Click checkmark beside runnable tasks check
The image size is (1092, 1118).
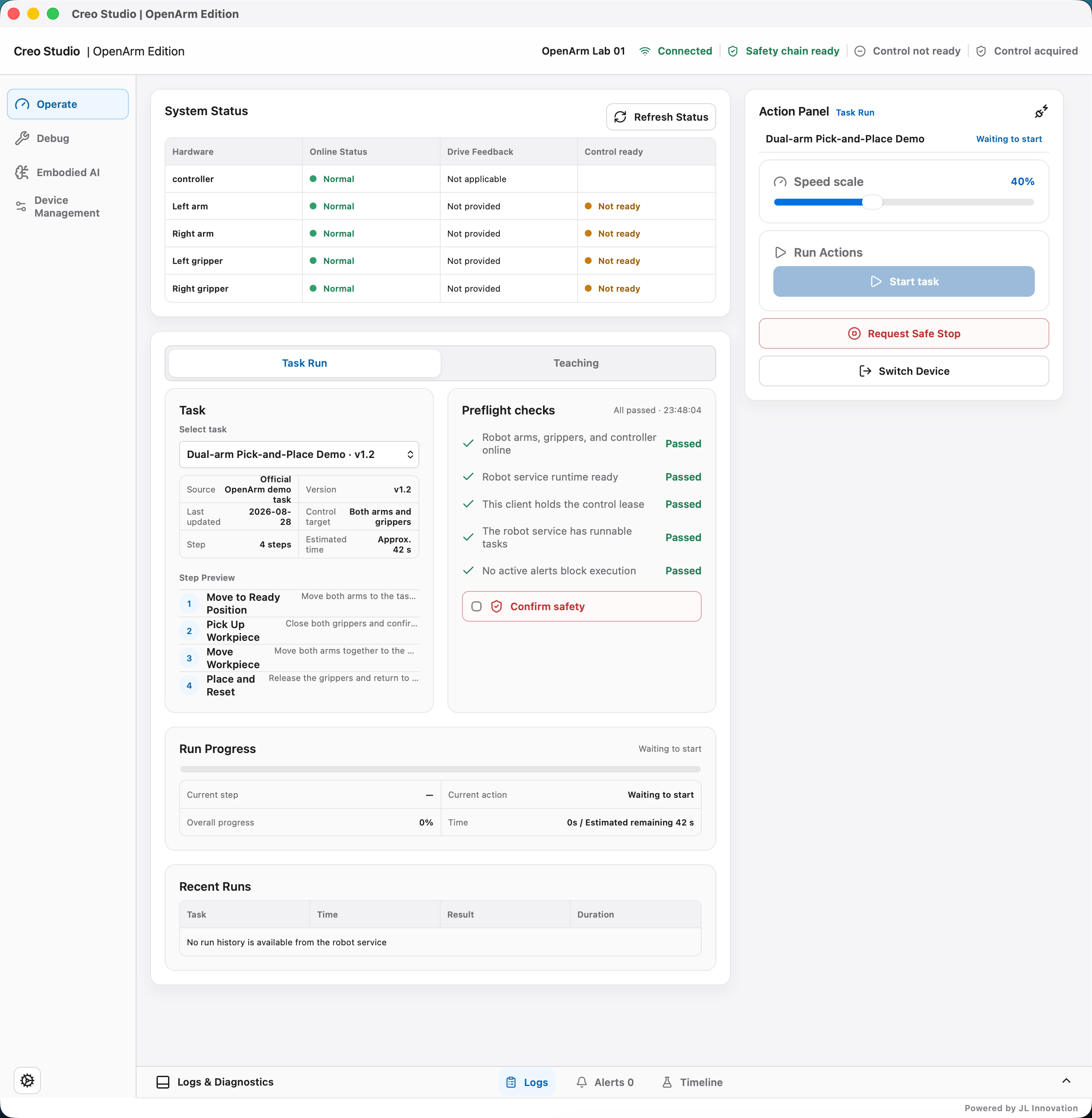468,537
